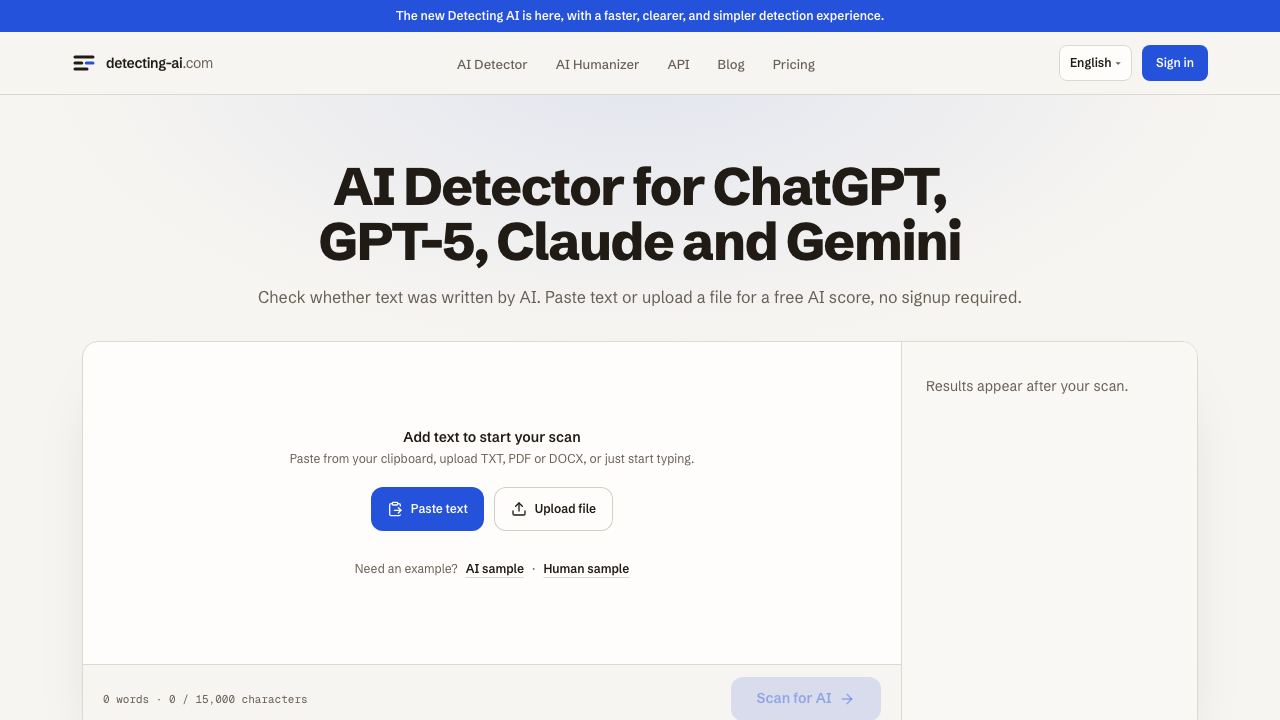Open the Pricing page
Screen dimensions: 1280x720
point(793,64)
